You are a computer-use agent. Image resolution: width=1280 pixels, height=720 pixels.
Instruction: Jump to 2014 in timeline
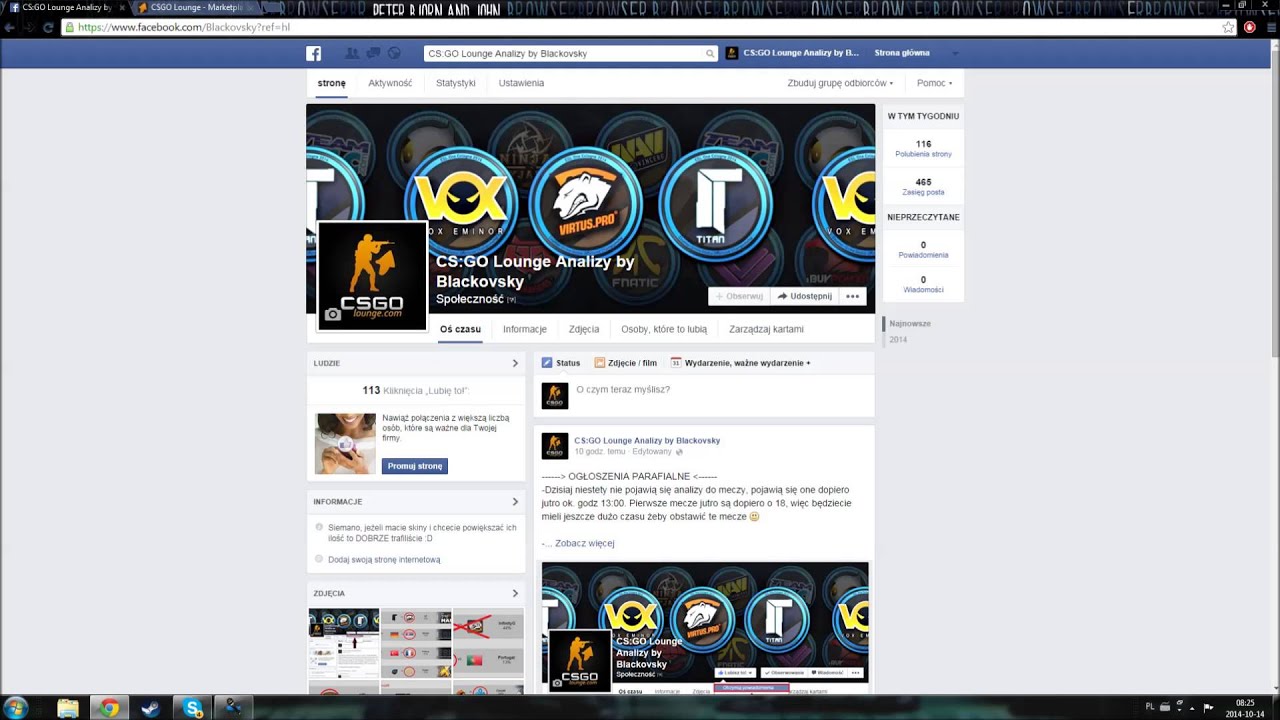click(898, 340)
